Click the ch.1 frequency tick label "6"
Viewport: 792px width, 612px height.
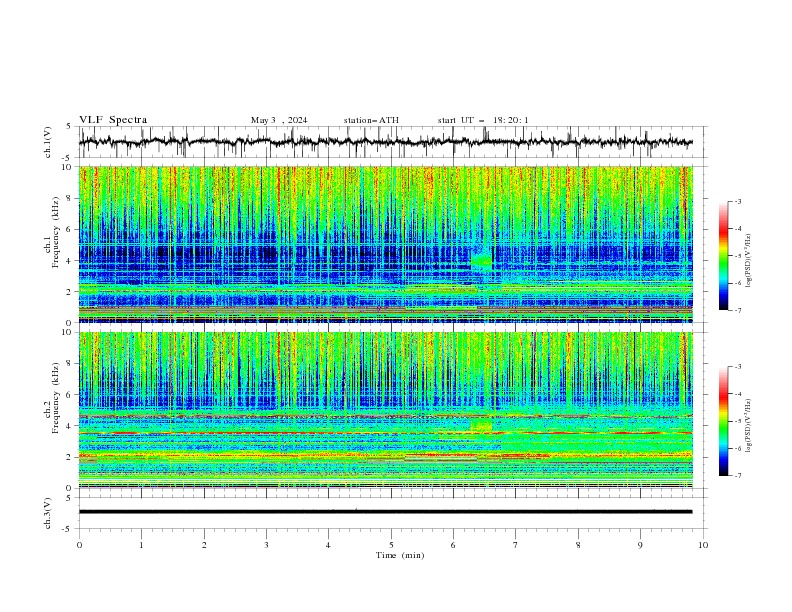[x=70, y=229]
